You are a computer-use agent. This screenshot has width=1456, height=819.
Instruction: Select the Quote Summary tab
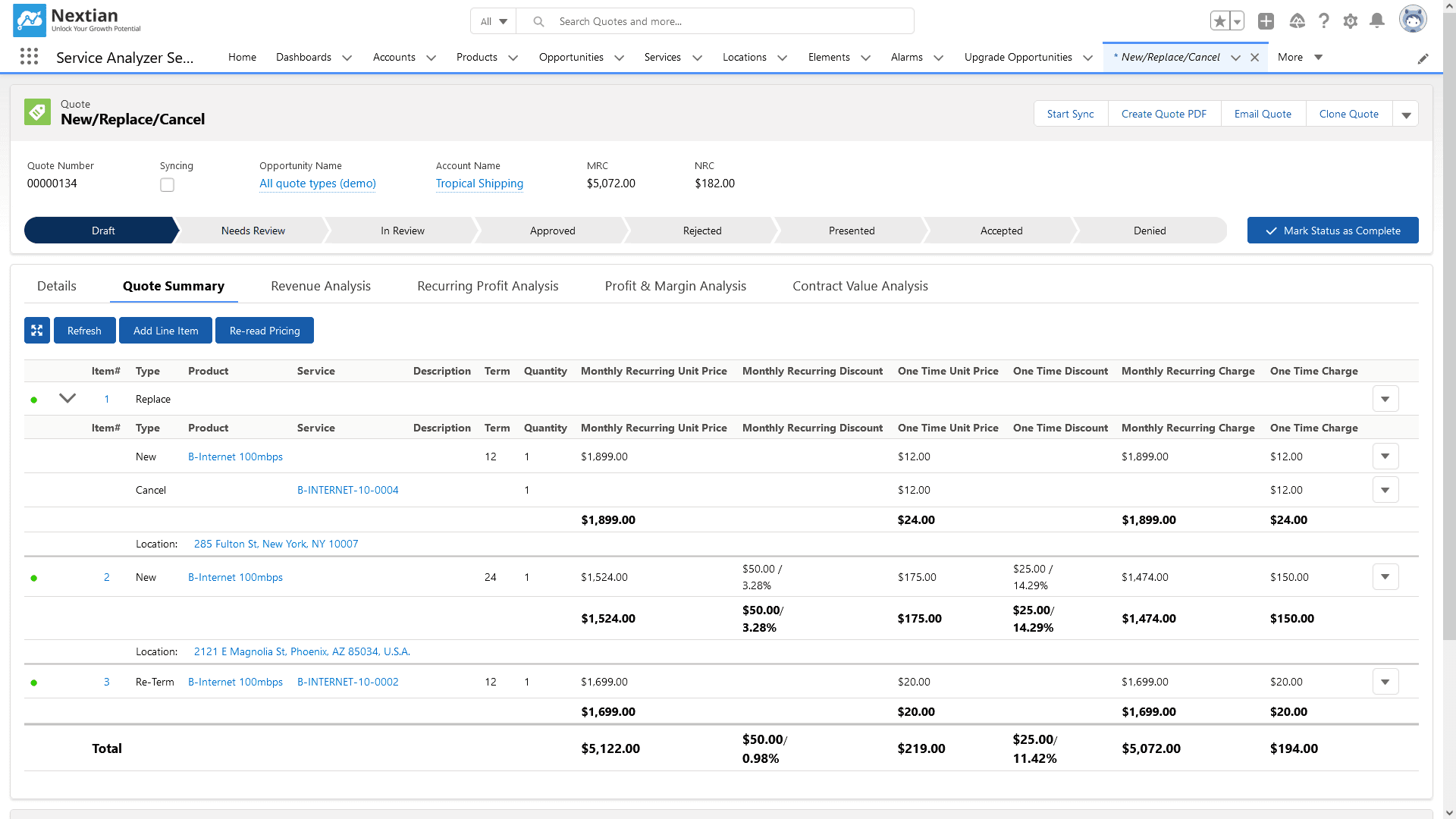pyautogui.click(x=174, y=286)
